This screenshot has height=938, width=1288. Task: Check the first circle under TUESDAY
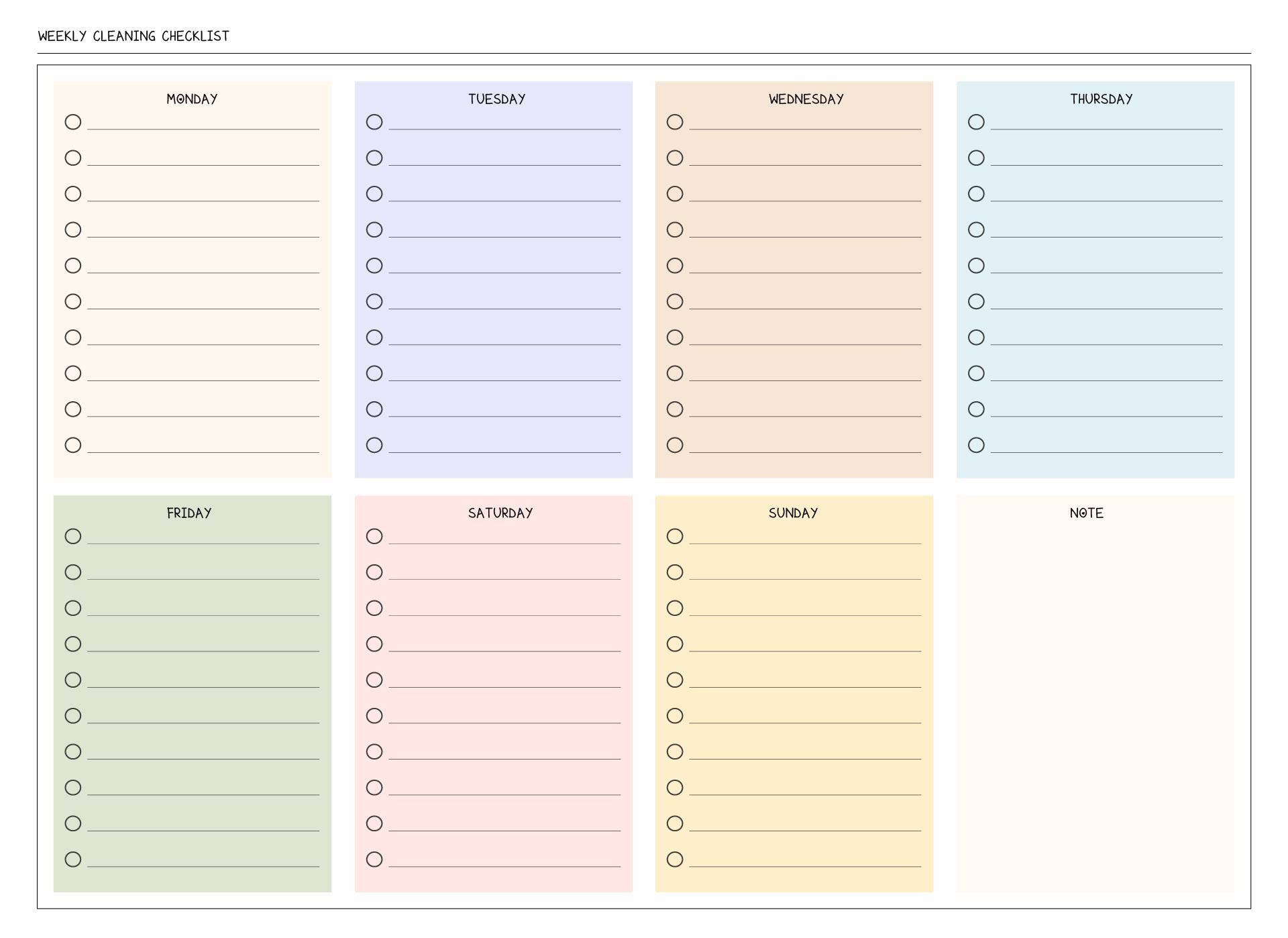pyautogui.click(x=374, y=122)
